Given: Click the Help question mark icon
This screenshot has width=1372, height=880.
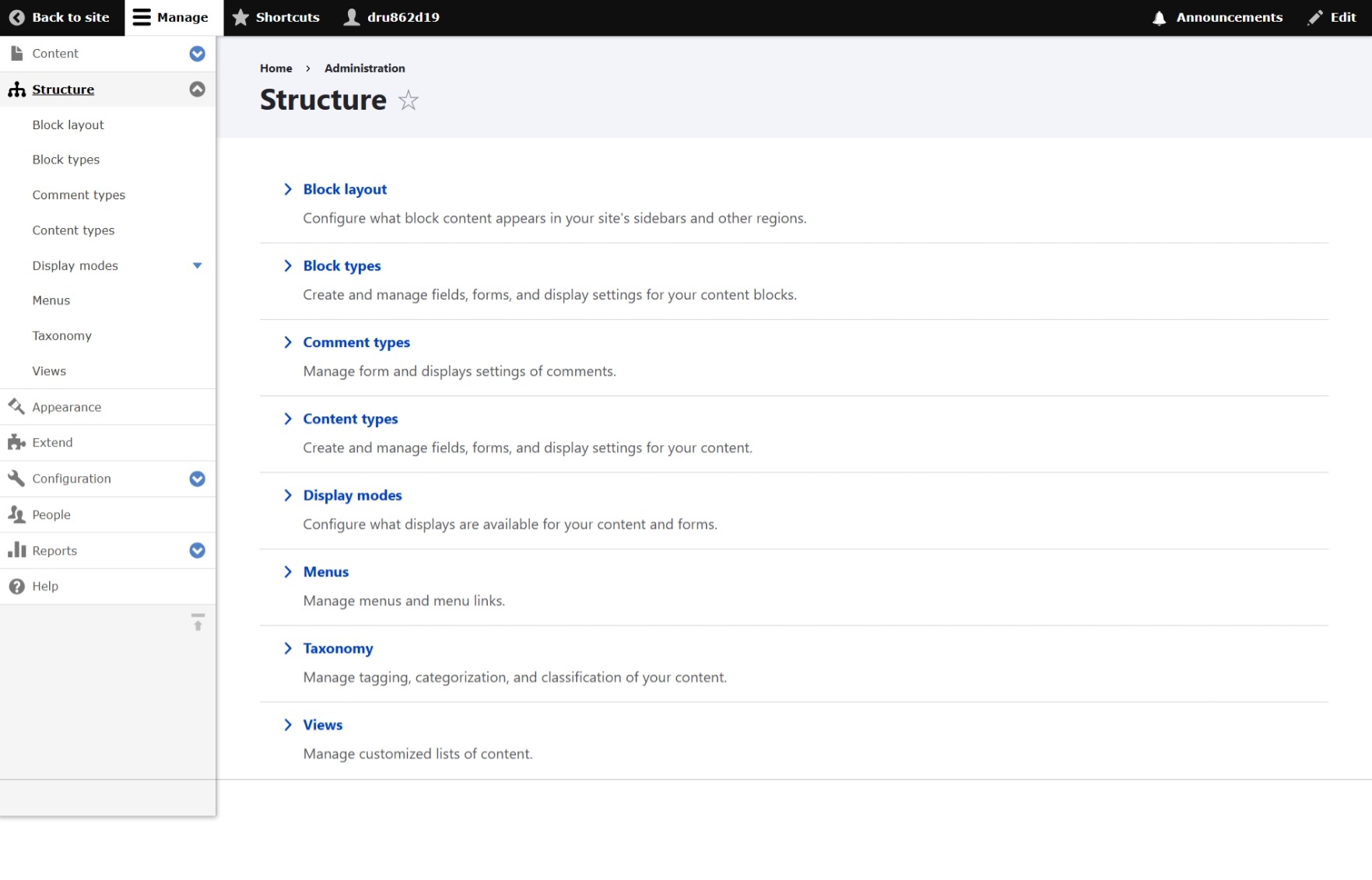Looking at the screenshot, I should point(16,587).
